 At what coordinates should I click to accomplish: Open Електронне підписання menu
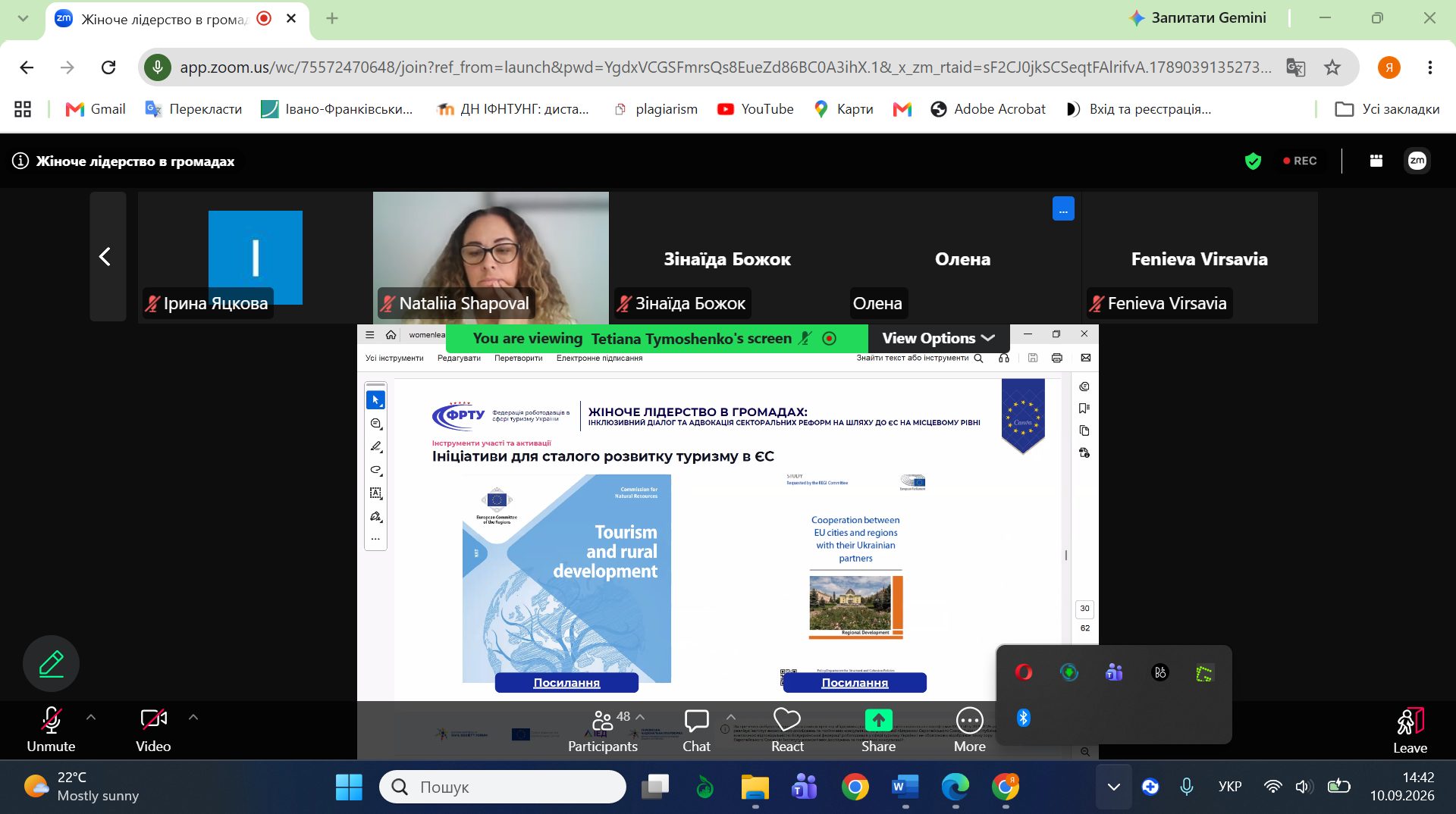pyautogui.click(x=599, y=358)
